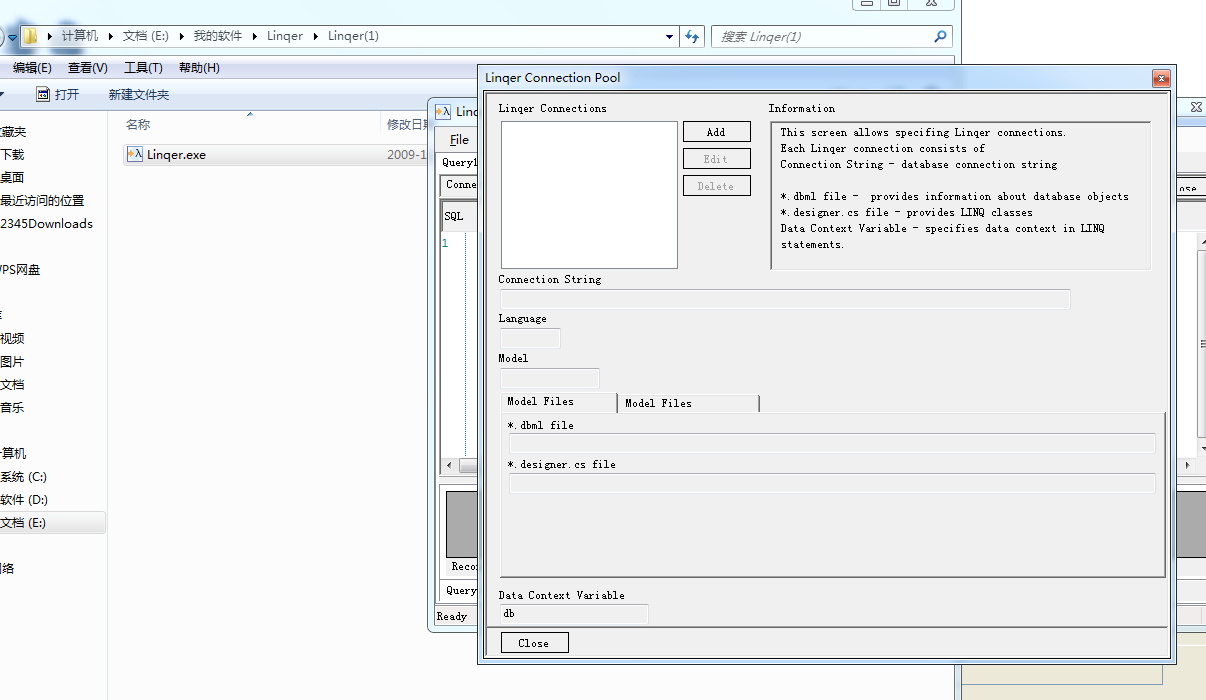The height and width of the screenshot is (700, 1206).
Task: Open the recent pages dropdown by navigation arrows
Action: tap(13, 38)
